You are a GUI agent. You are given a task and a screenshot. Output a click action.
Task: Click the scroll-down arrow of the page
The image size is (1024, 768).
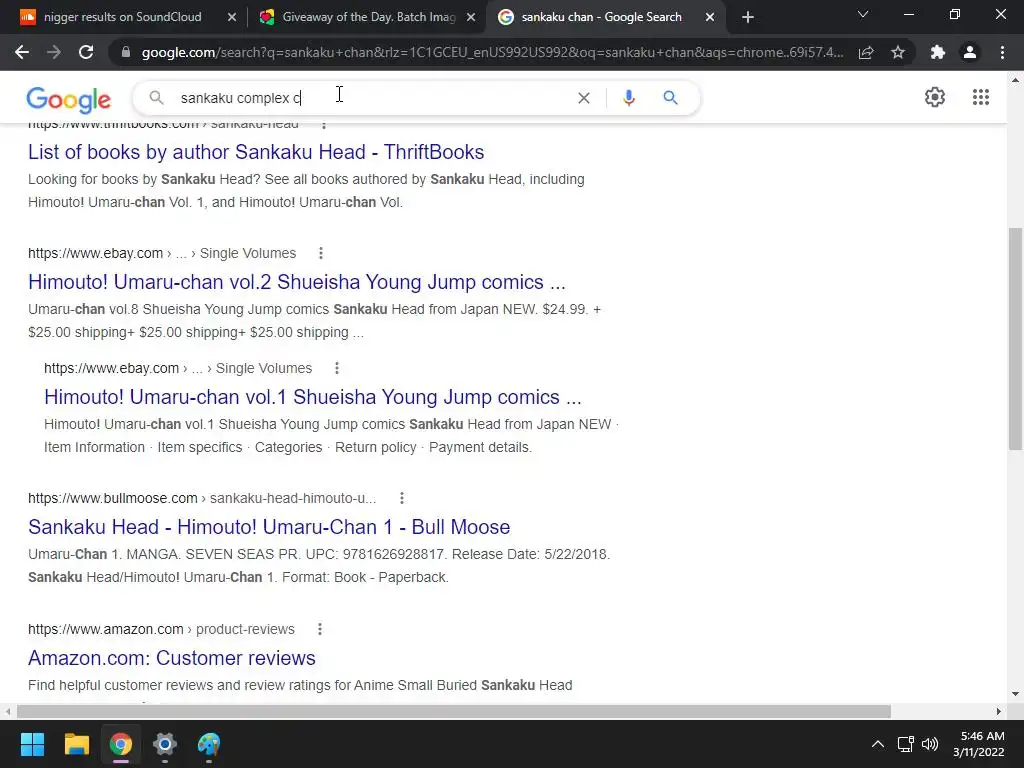1015,694
